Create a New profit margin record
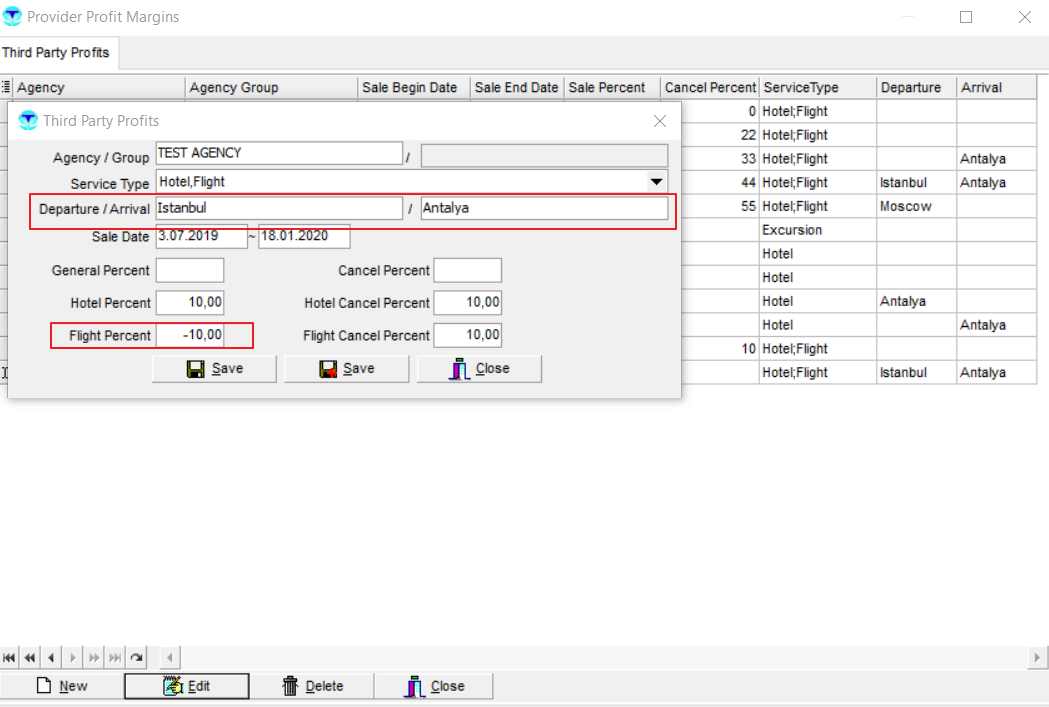Viewport: 1049px width, 707px height. pos(62,686)
